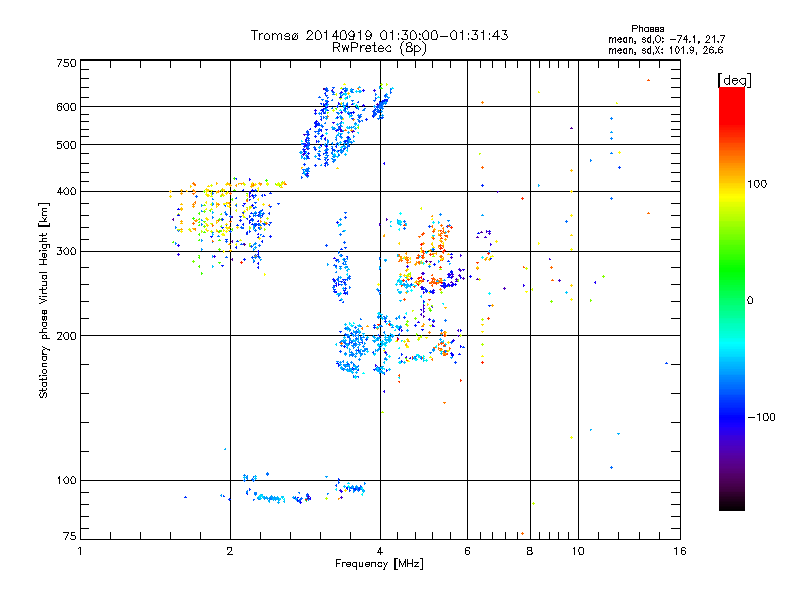
Task: Click the '1' frequency tick label
Action: click(x=80, y=551)
